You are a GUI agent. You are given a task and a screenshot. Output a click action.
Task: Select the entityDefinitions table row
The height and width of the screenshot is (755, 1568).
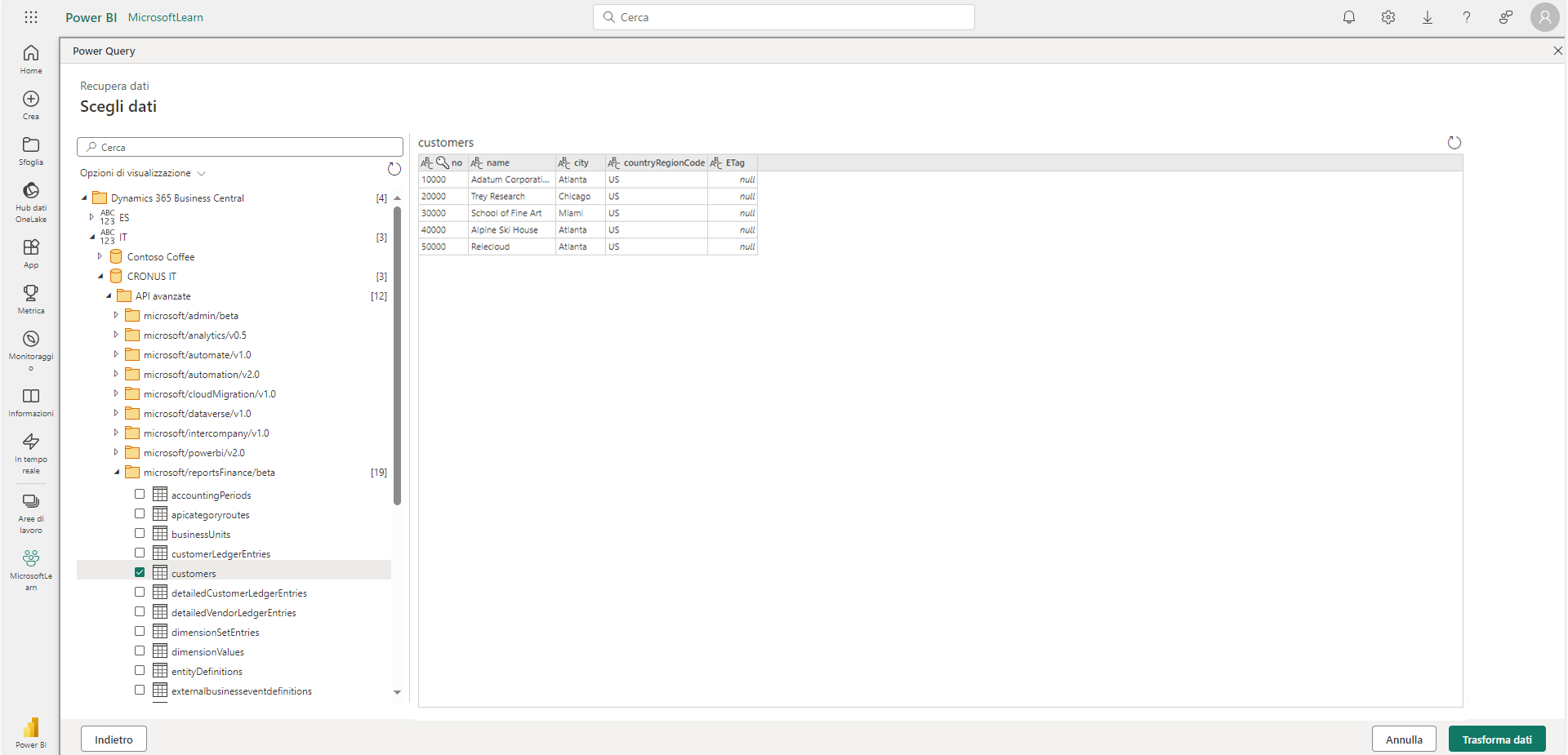234,671
